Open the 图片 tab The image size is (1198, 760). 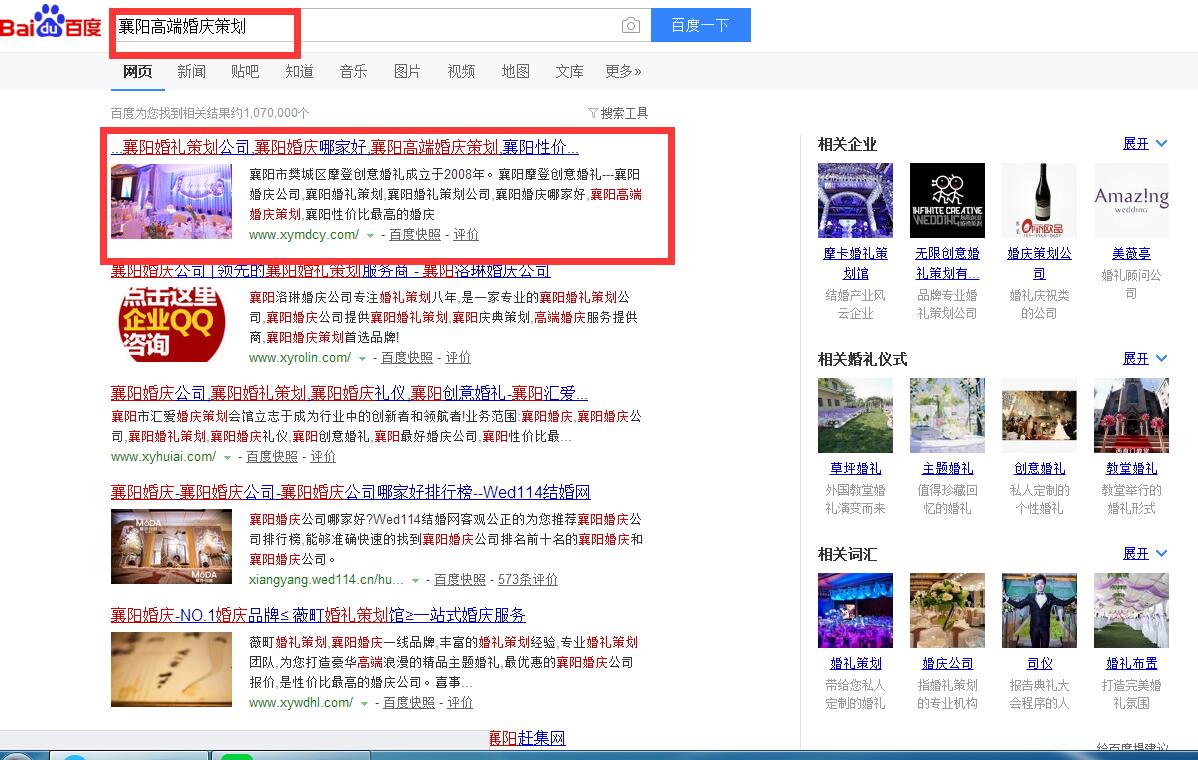pyautogui.click(x=406, y=71)
